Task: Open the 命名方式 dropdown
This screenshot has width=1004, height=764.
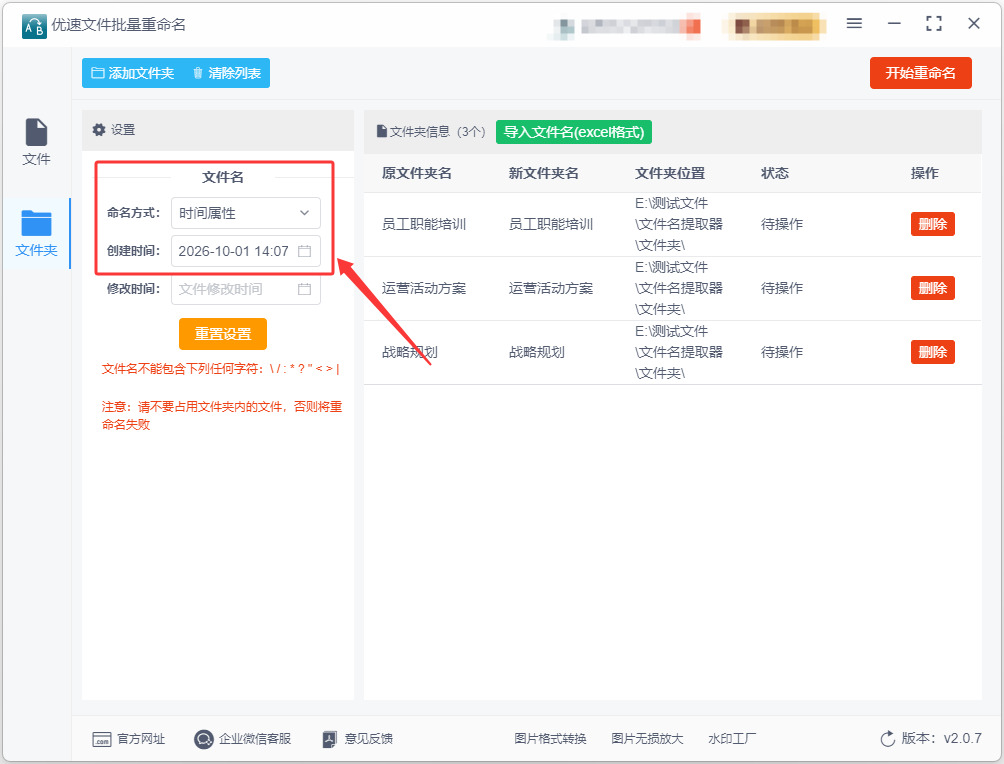Action: [x=245, y=213]
